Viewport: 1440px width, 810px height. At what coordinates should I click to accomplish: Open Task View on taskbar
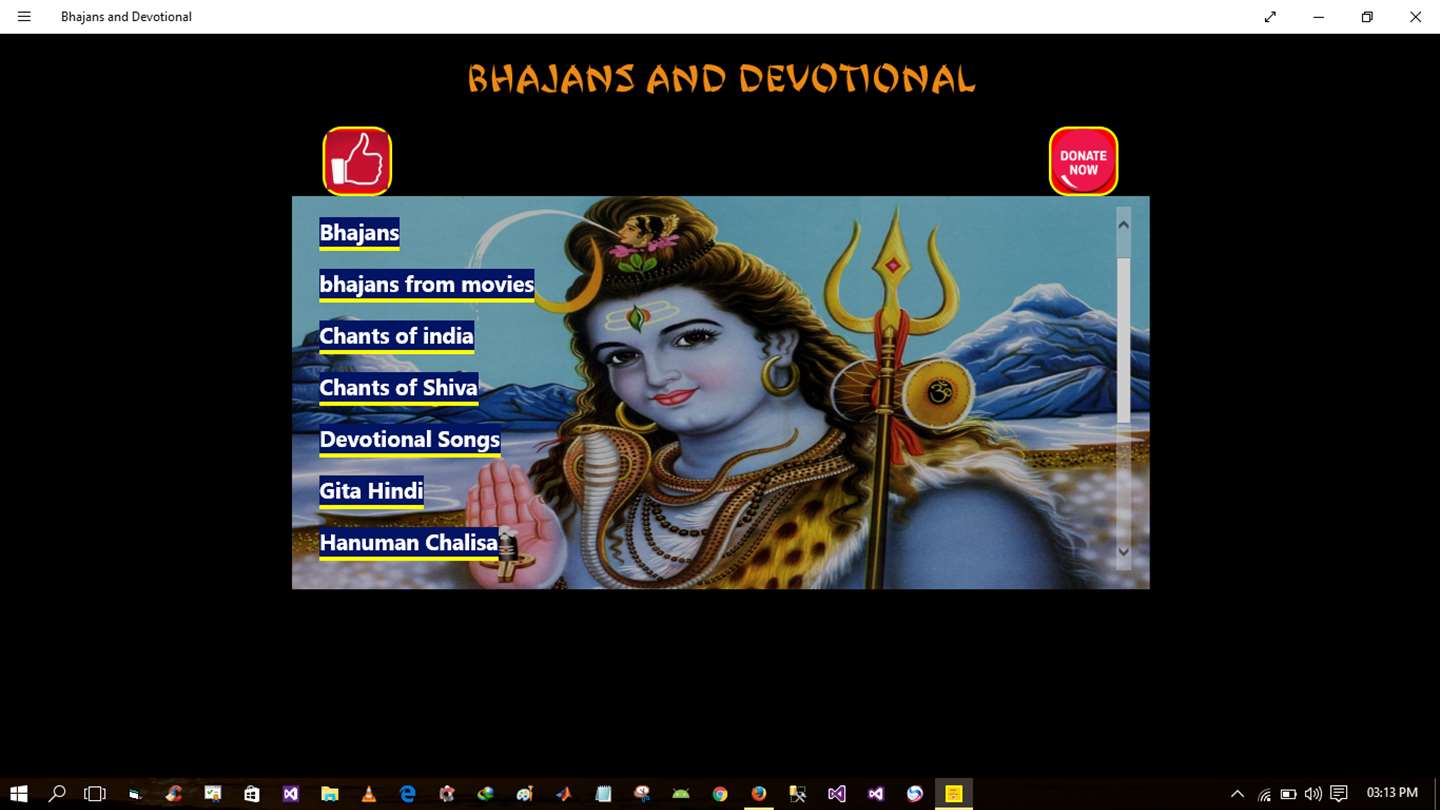coord(95,794)
